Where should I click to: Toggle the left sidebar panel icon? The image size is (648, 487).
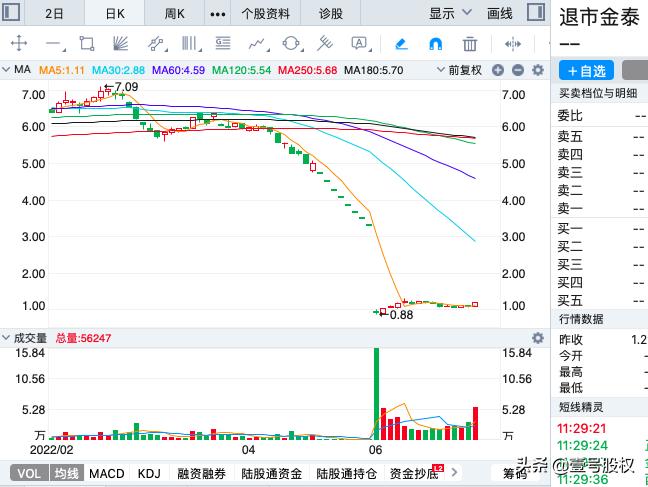(x=11, y=12)
